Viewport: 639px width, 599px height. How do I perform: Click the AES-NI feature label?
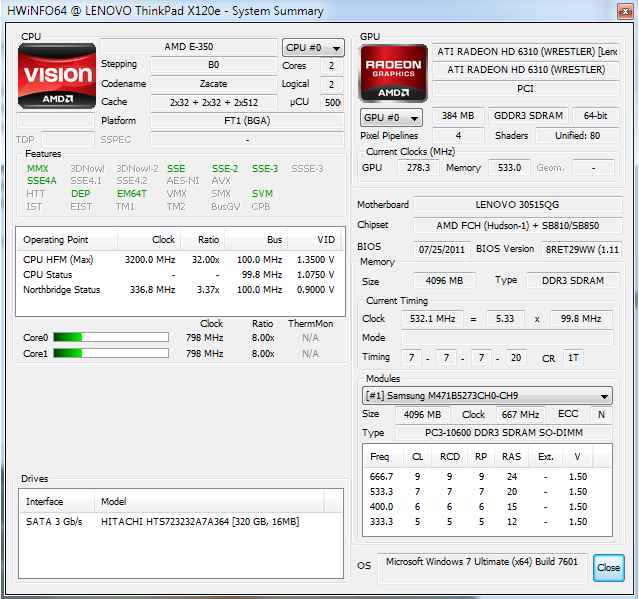[x=183, y=181]
